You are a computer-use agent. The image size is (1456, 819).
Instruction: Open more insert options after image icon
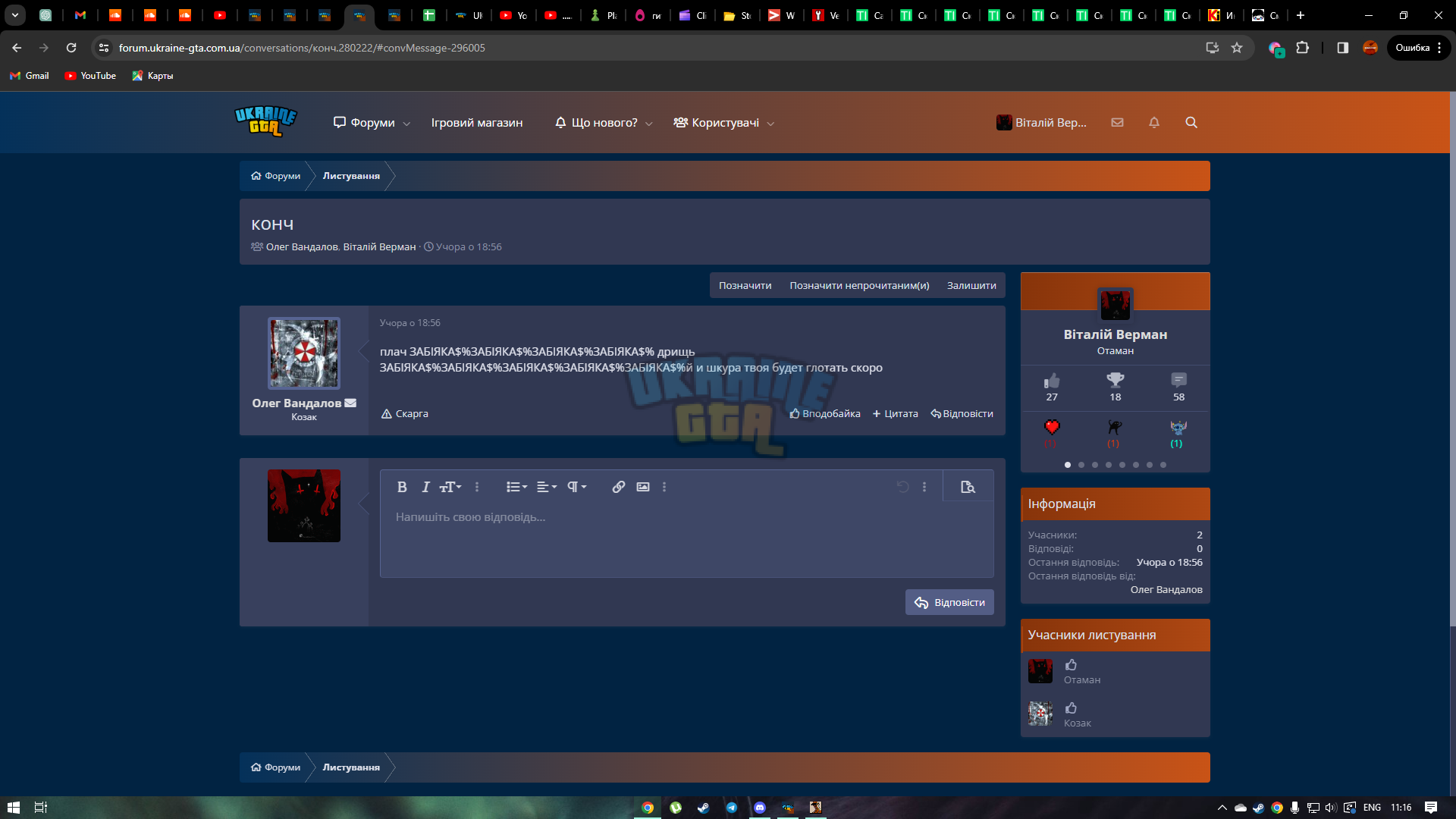tap(664, 487)
